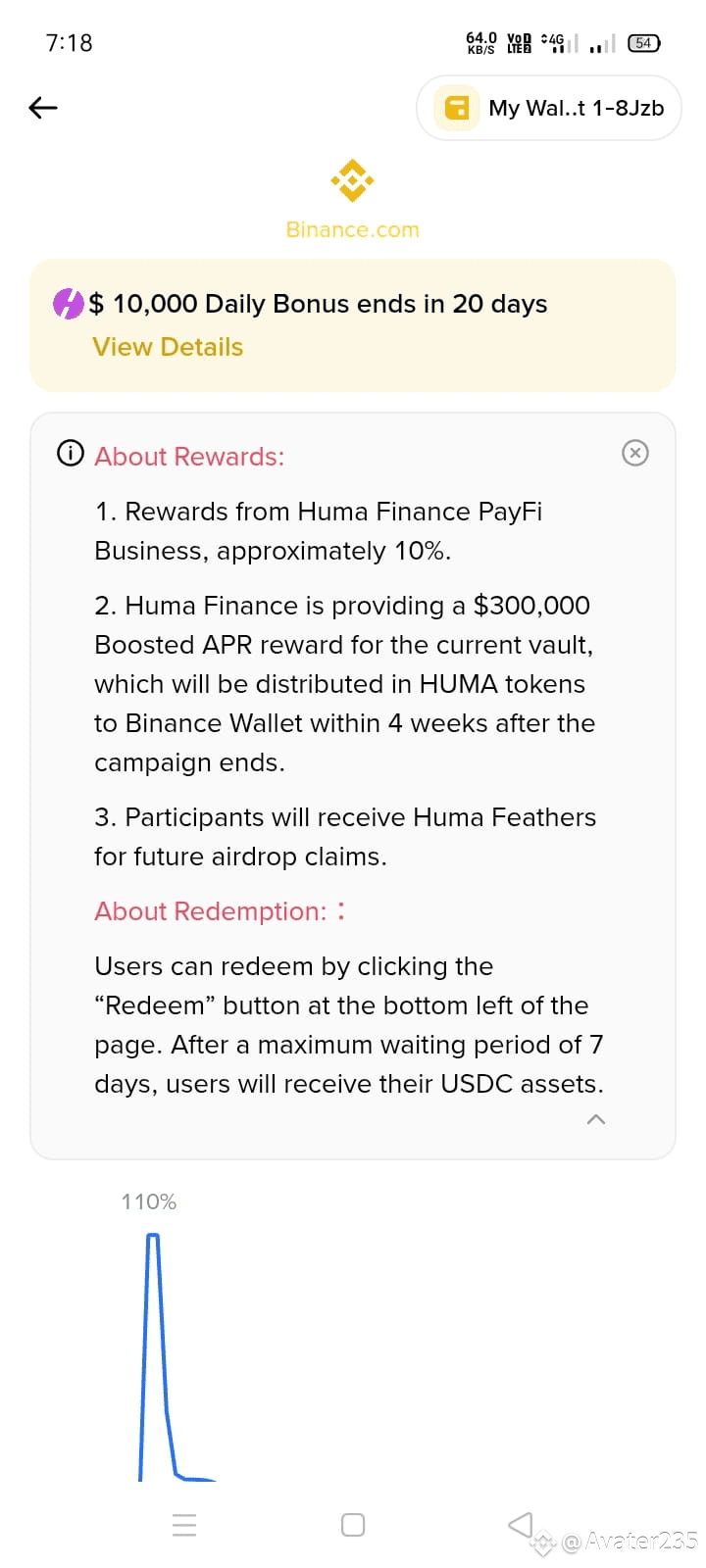Open View Details for the Daily Bonus
Screen dimensions: 706x1568
point(168,347)
